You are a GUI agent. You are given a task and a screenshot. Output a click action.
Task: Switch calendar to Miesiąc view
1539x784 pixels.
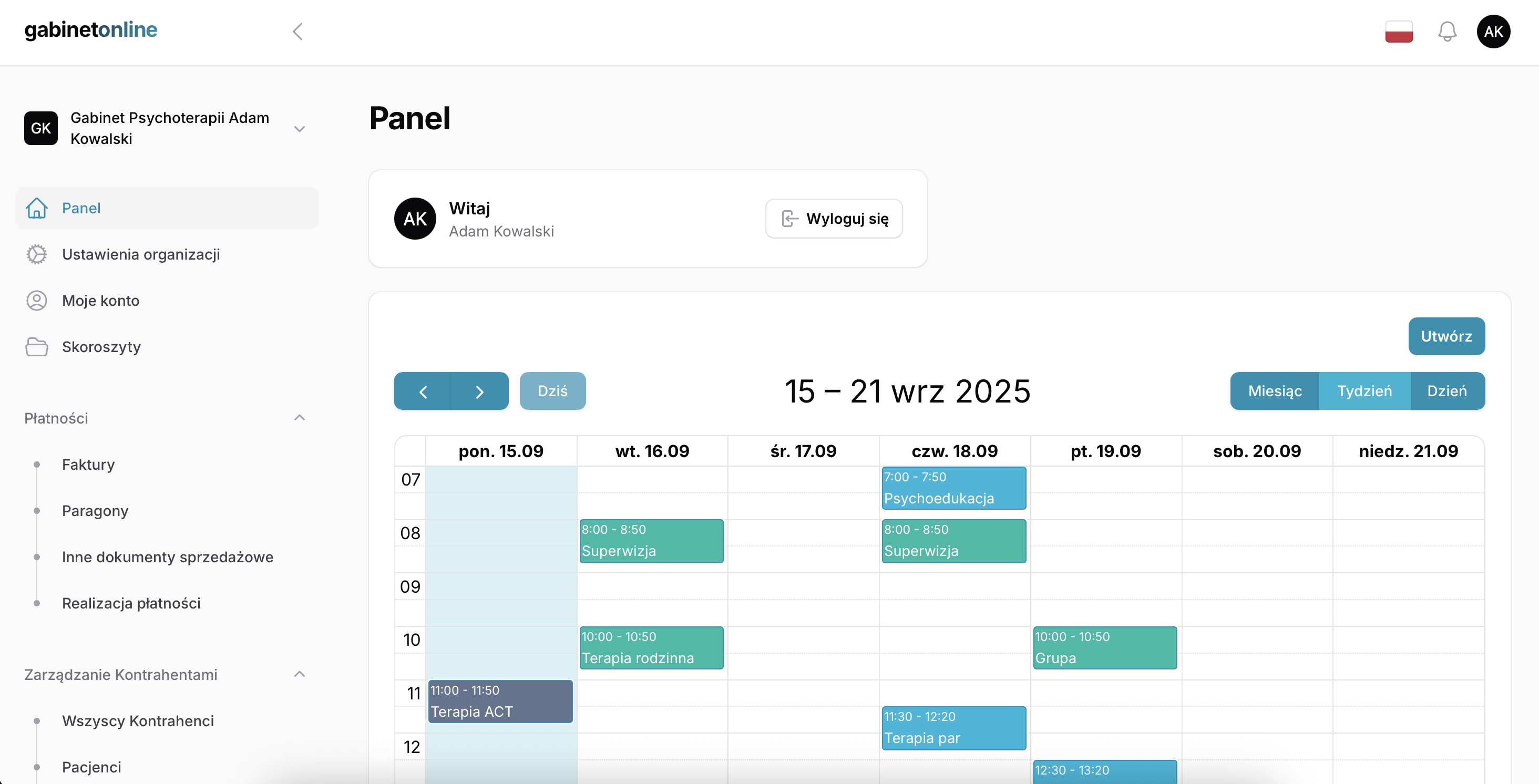(1274, 391)
